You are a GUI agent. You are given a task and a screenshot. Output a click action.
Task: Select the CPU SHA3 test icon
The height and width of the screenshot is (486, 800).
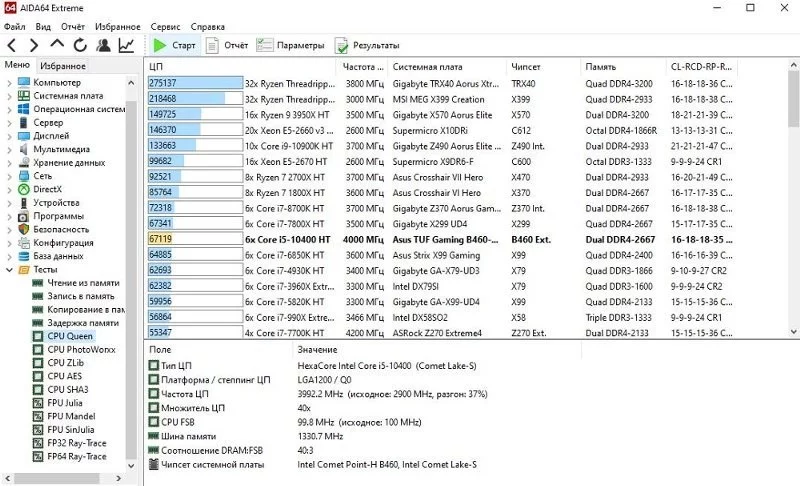pyautogui.click(x=38, y=390)
